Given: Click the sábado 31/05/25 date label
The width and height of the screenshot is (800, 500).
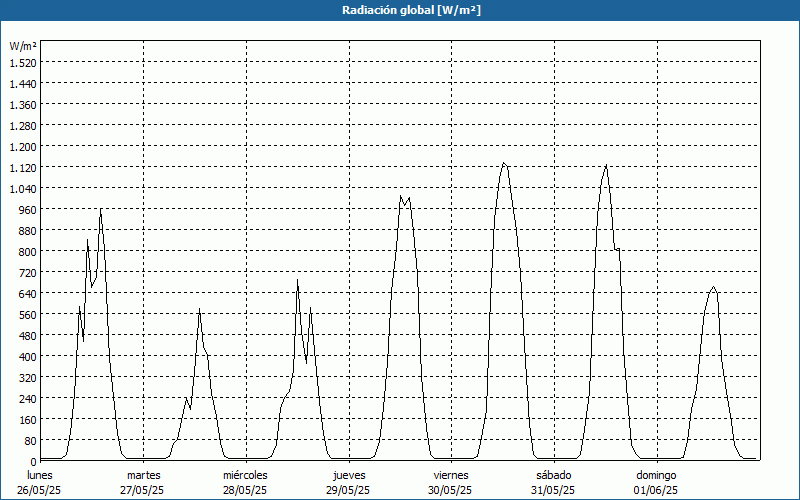Looking at the screenshot, I should point(554,483).
